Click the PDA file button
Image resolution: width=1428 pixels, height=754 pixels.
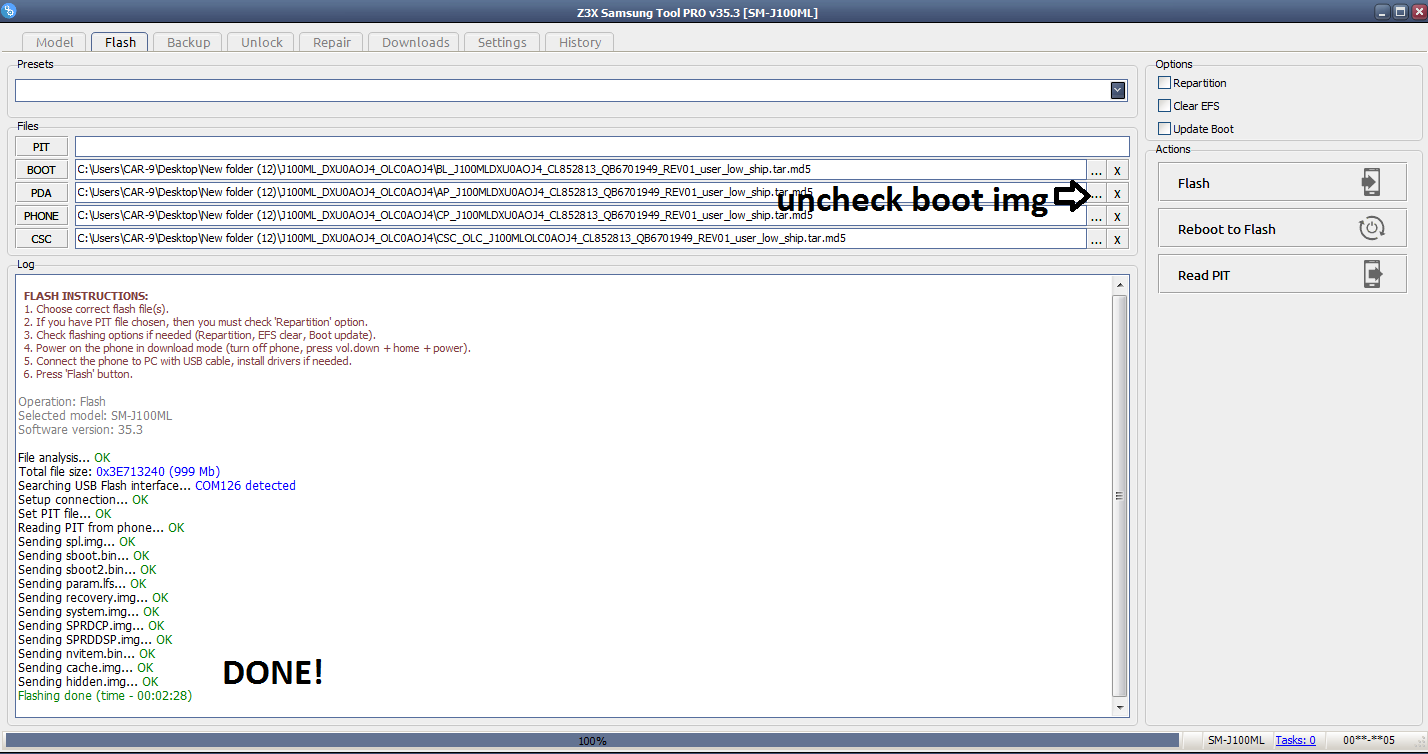(41, 193)
